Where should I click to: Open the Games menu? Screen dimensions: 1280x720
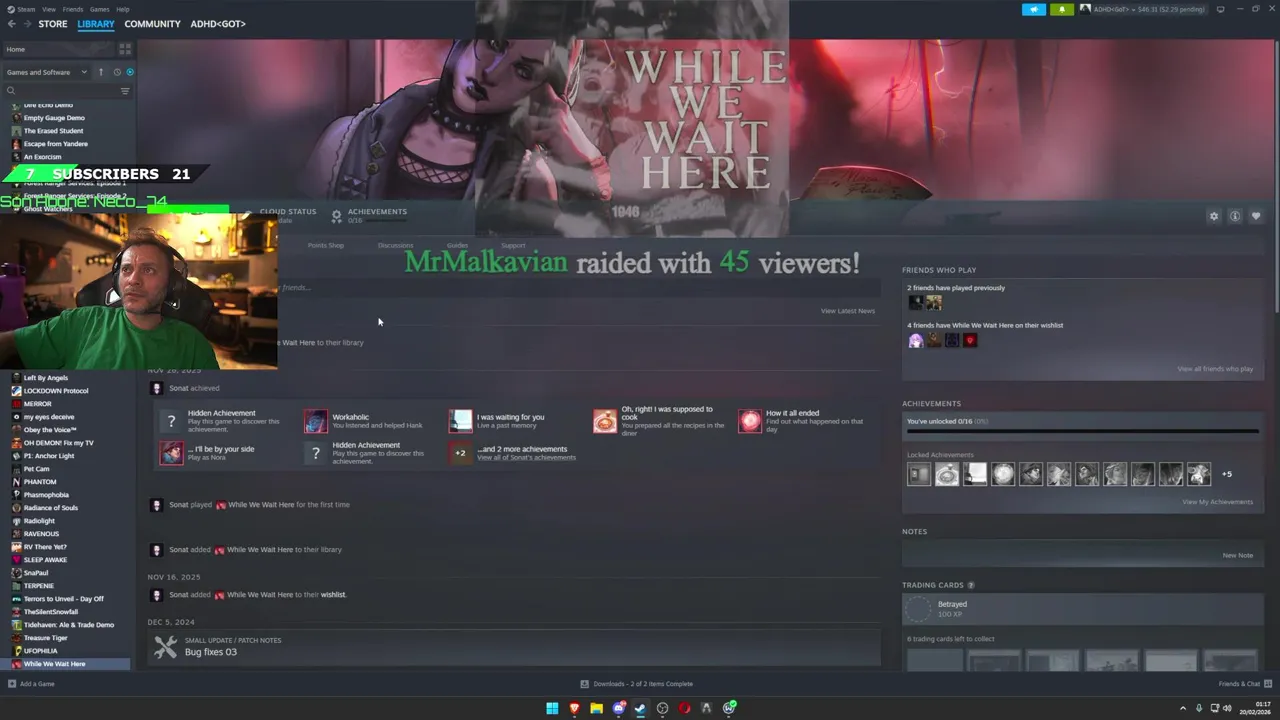(100, 9)
